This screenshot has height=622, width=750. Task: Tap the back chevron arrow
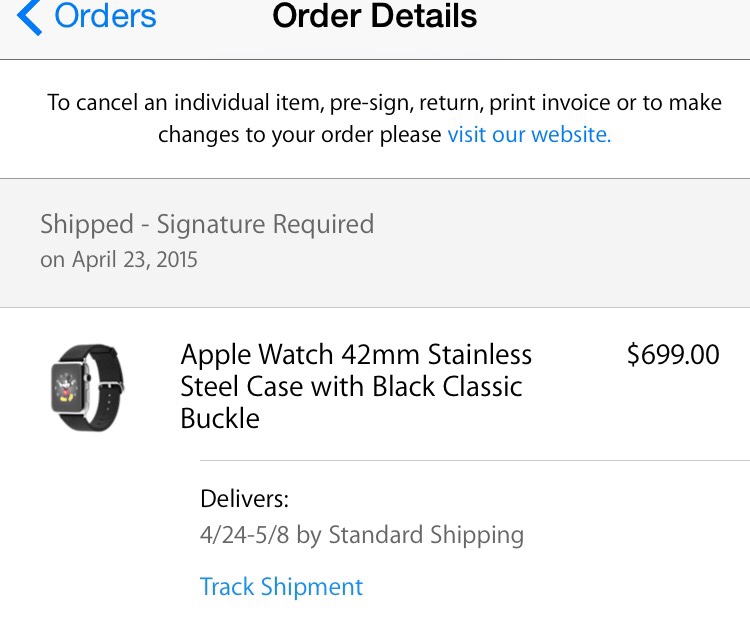coord(30,18)
